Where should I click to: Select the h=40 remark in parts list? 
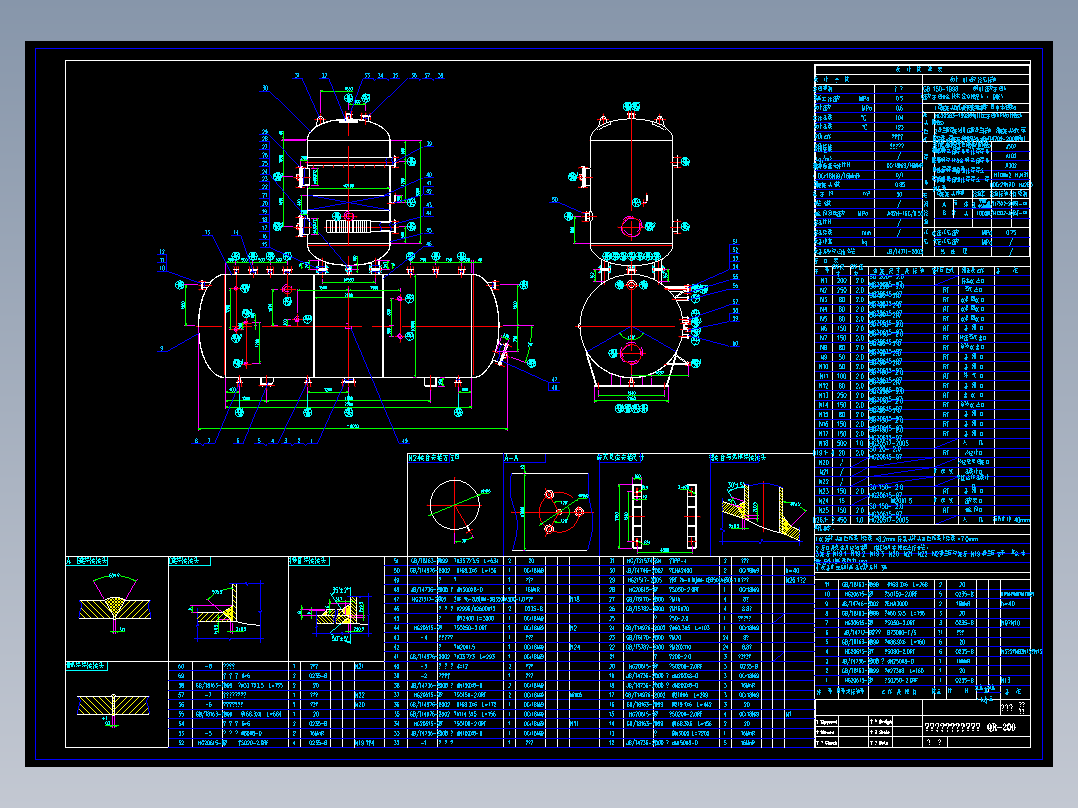[1006, 604]
